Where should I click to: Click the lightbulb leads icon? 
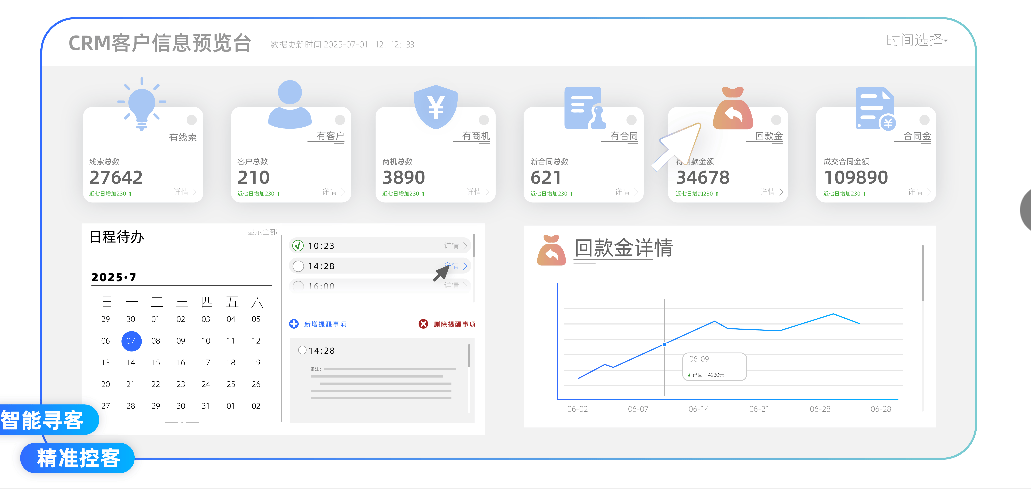[x=141, y=102]
